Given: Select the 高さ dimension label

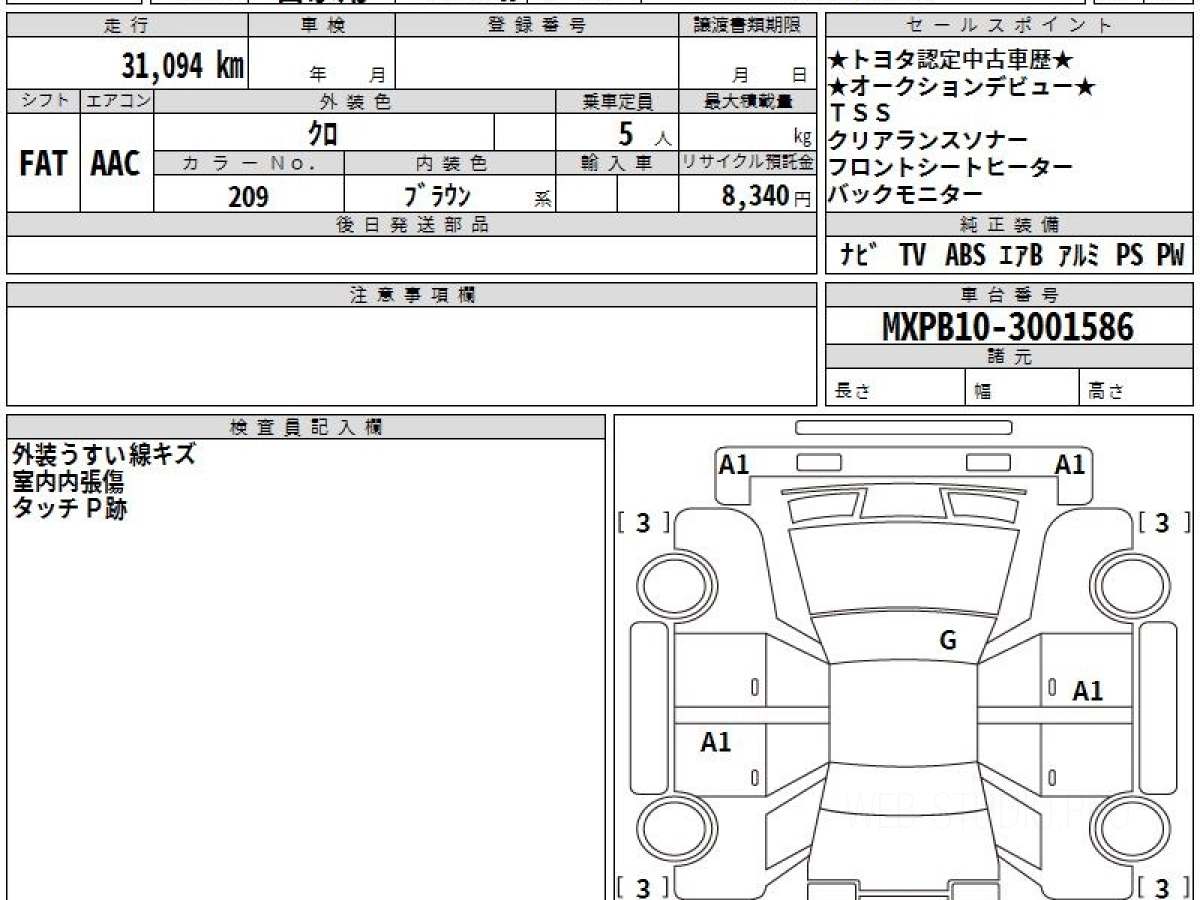Looking at the screenshot, I should coord(1107,391).
